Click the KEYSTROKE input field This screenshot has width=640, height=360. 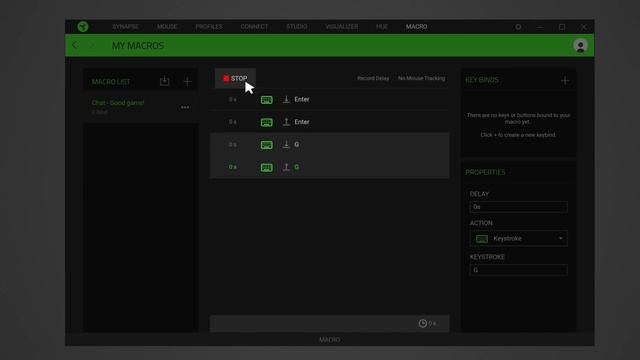tap(518, 270)
